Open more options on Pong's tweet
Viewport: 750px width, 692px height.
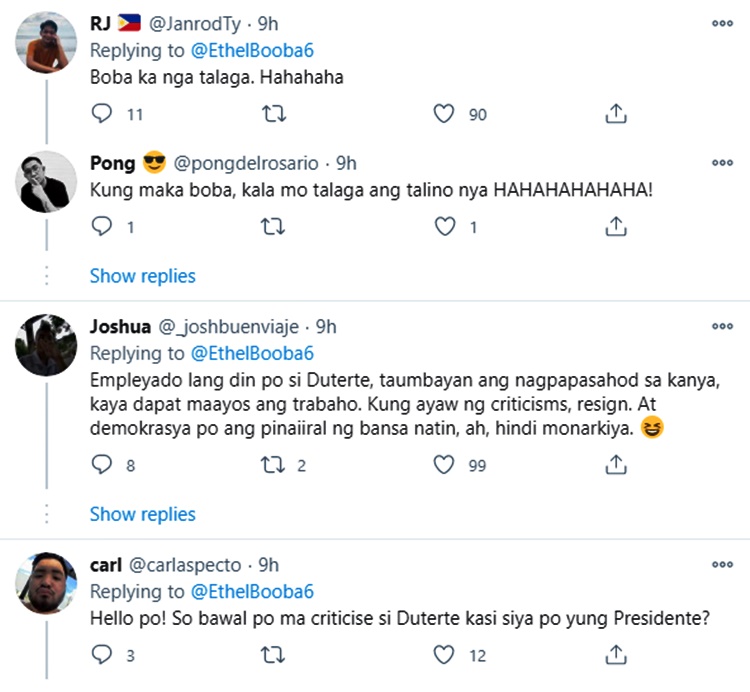pyautogui.click(x=721, y=163)
